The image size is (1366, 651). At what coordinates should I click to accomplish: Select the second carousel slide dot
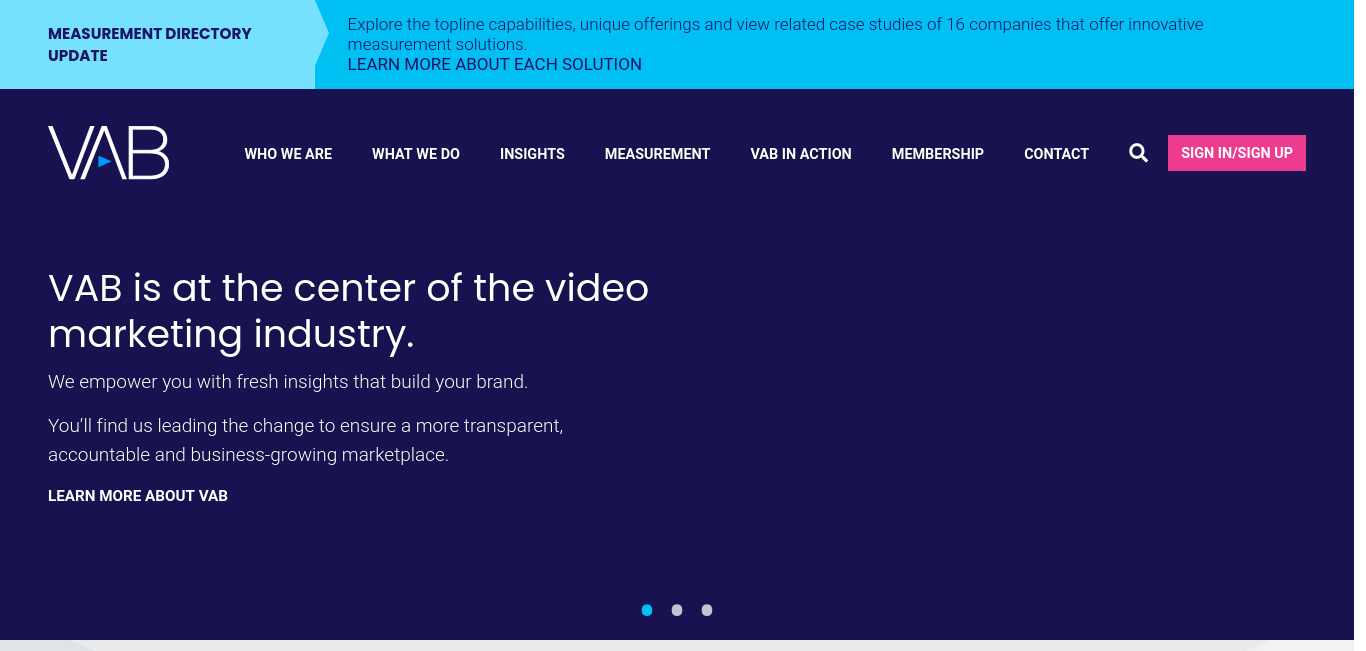[x=677, y=610]
